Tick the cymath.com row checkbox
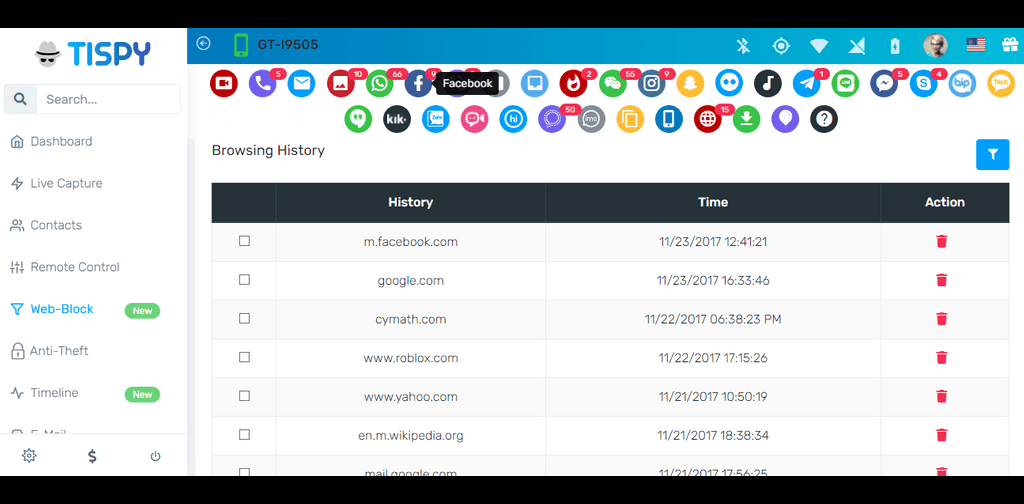The image size is (1024, 504). click(244, 319)
